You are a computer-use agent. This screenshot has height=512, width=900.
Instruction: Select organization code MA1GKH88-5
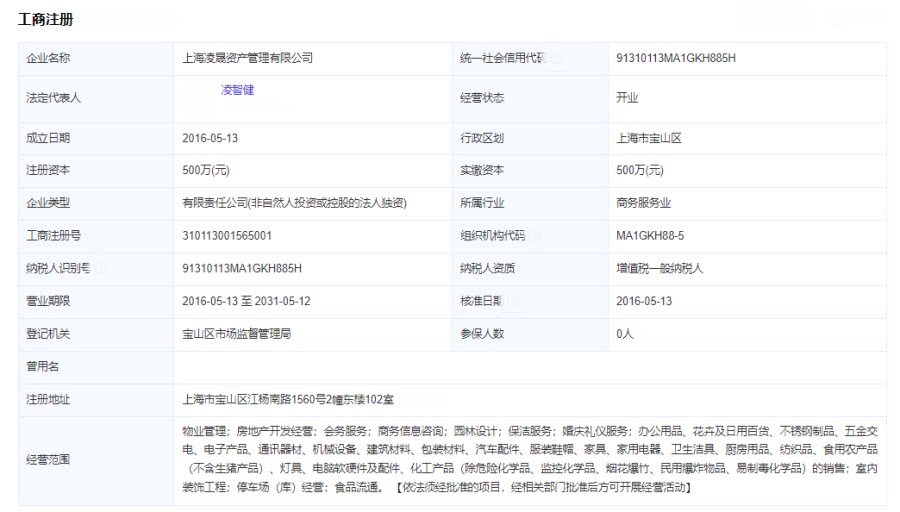click(650, 236)
